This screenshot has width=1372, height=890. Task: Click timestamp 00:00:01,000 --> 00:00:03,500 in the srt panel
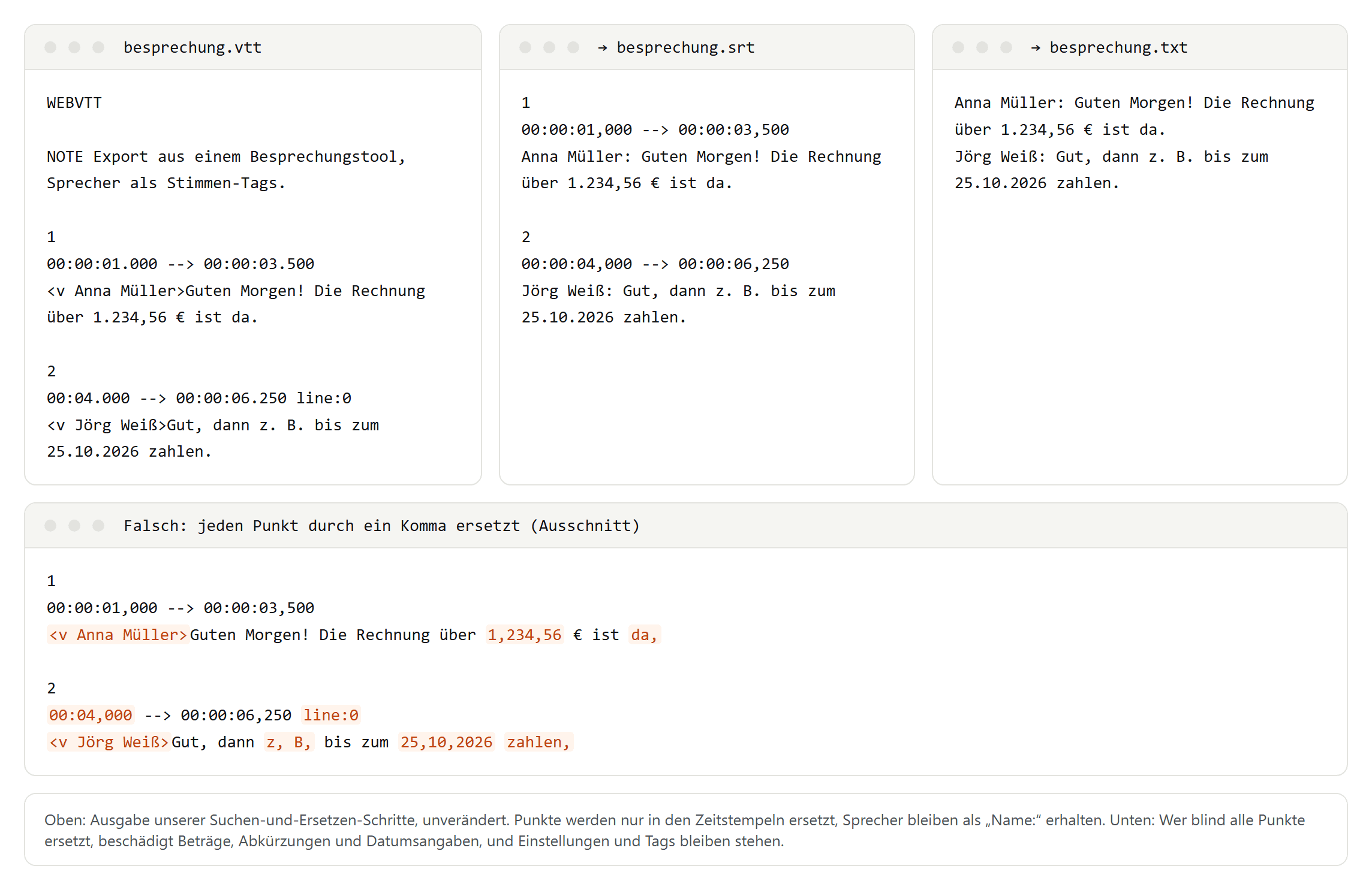[x=655, y=129]
